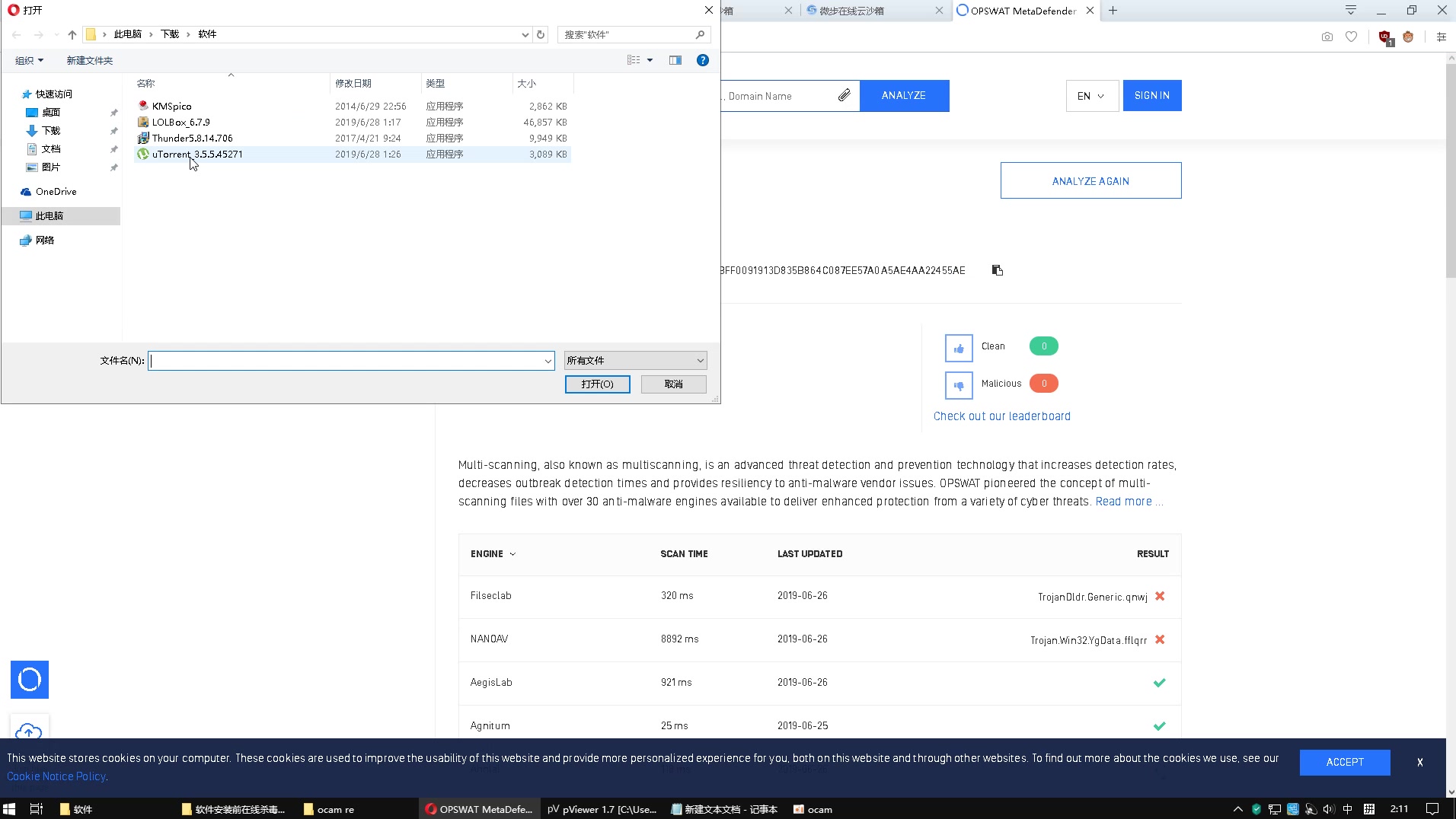Click the ANALYZE AGAIN button
The height and width of the screenshot is (819, 1456).
[x=1090, y=181]
